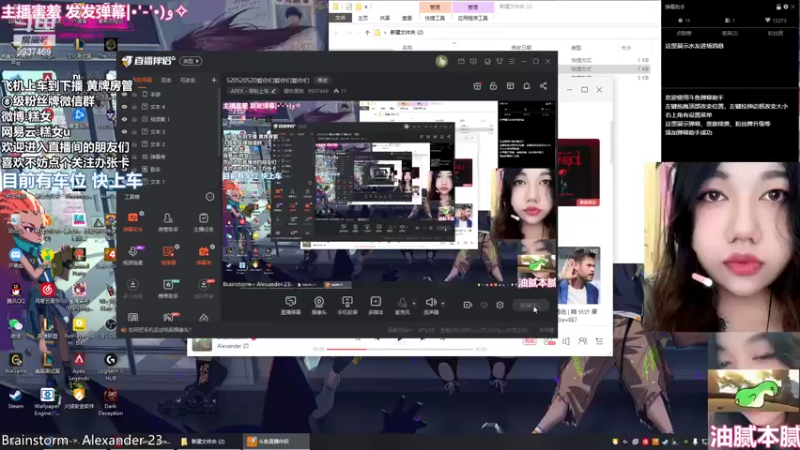Add a 多媒体 media source
This screenshot has height=450, width=800.
[x=376, y=305]
